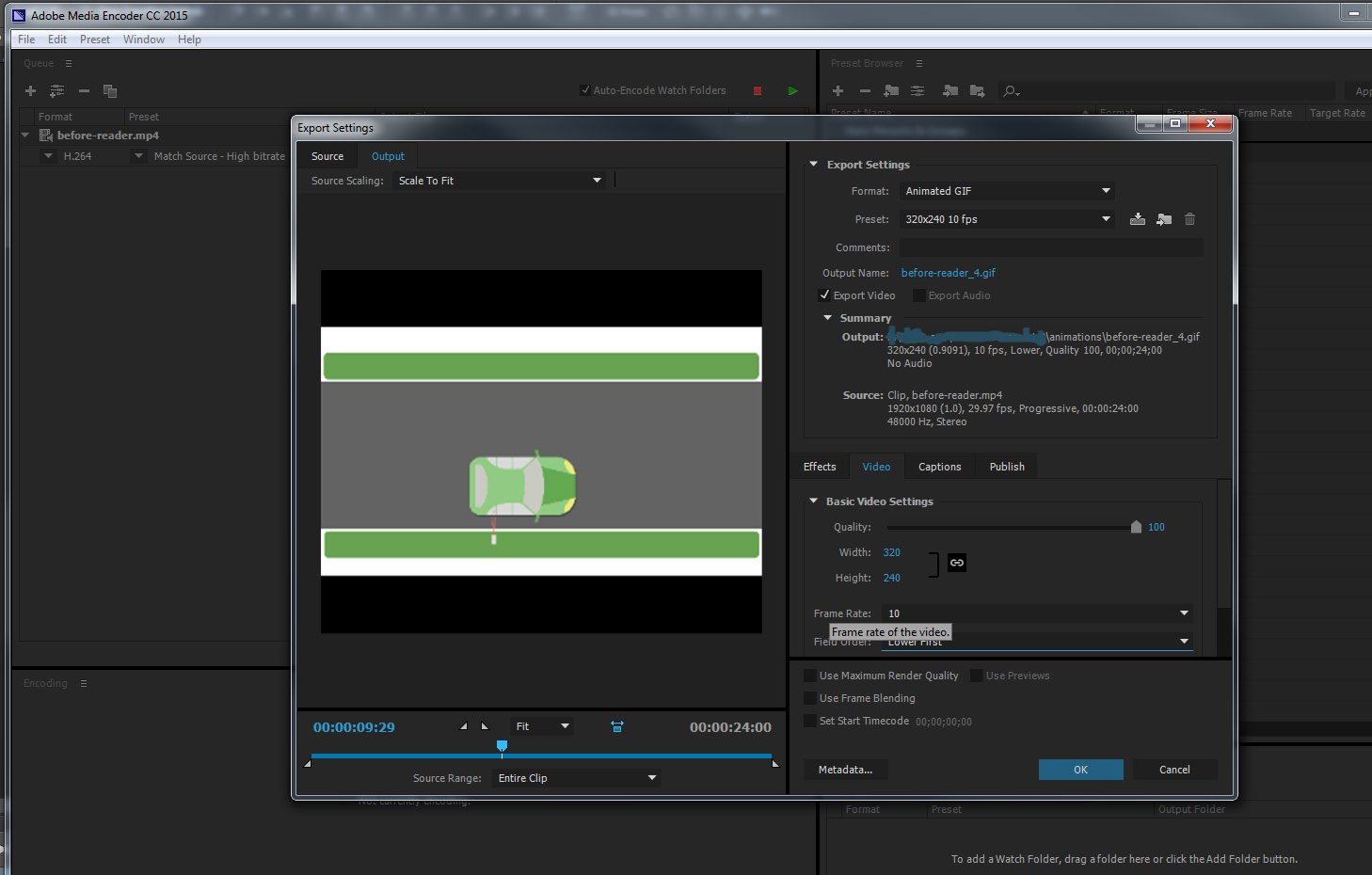Toggle the Export Audio checkbox
Image resolution: width=1372 pixels, height=875 pixels.
point(919,295)
